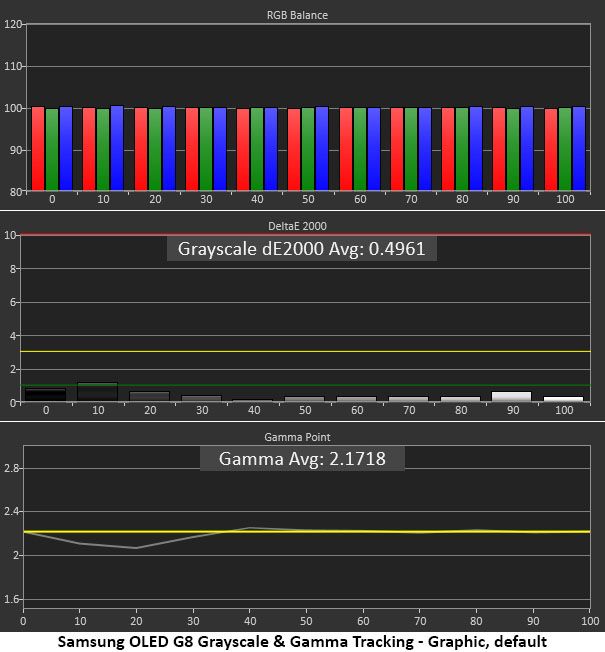605x652 pixels.
Task: Click the blue bar at 40 in RGB Balance
Action: coord(271,149)
